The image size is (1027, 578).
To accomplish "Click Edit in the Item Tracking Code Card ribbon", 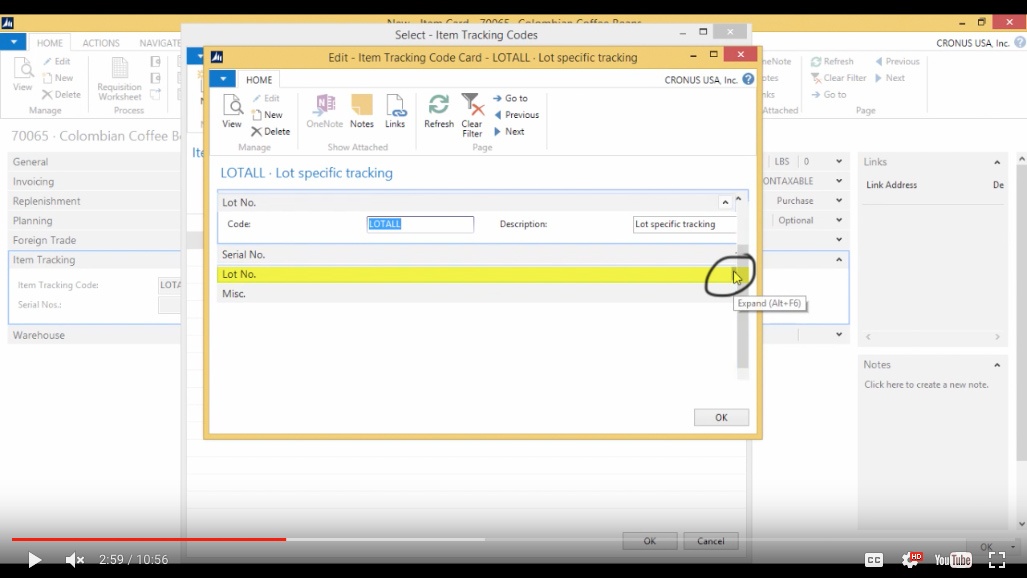I will 267,98.
